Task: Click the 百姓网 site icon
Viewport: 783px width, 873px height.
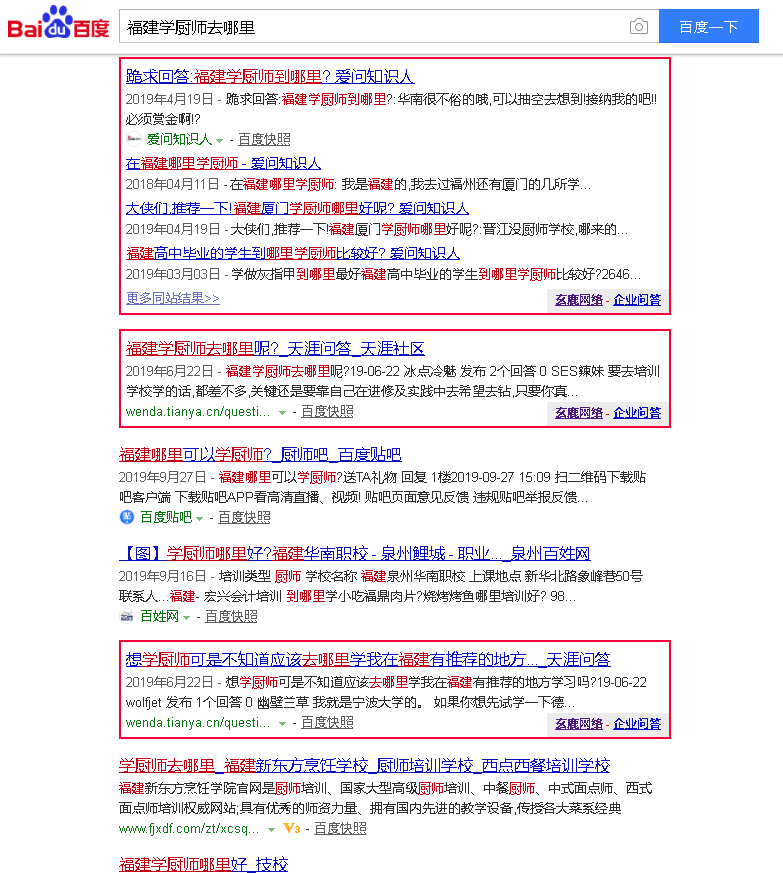Action: (127, 616)
